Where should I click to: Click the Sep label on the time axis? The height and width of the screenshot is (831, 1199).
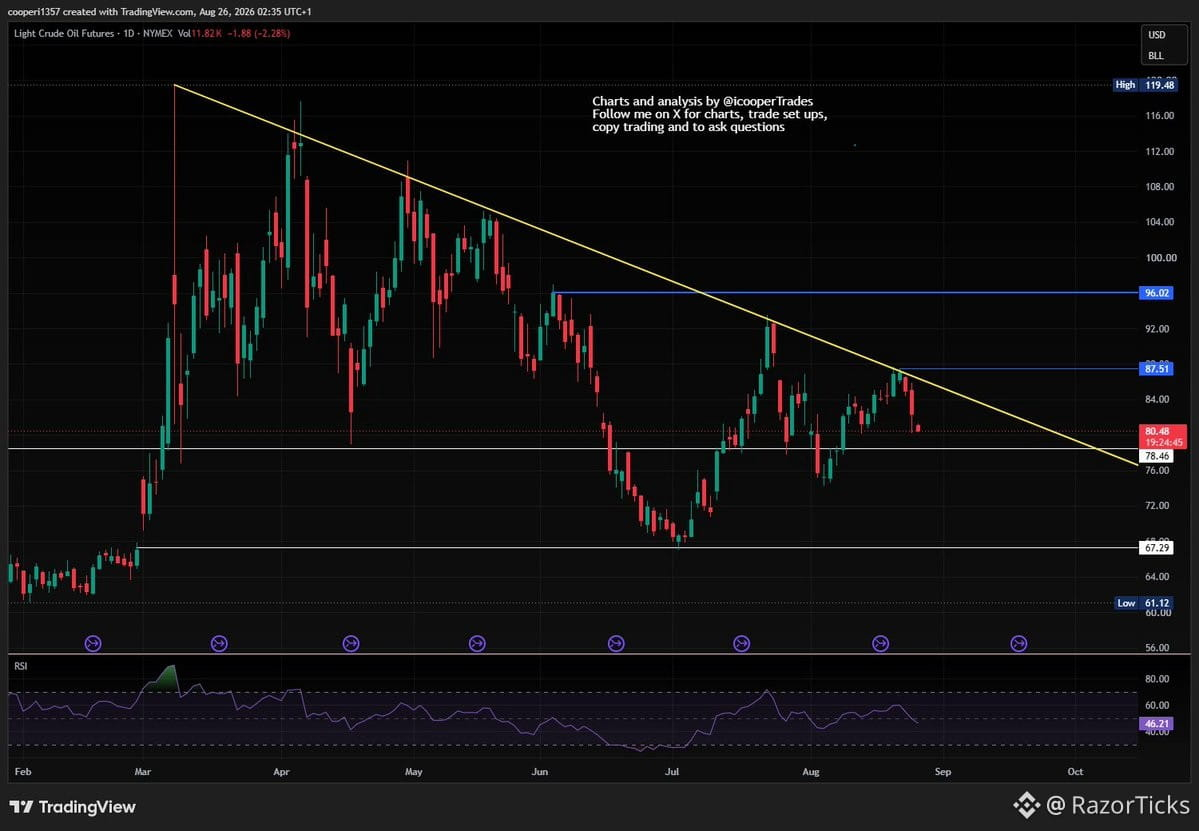(x=943, y=771)
